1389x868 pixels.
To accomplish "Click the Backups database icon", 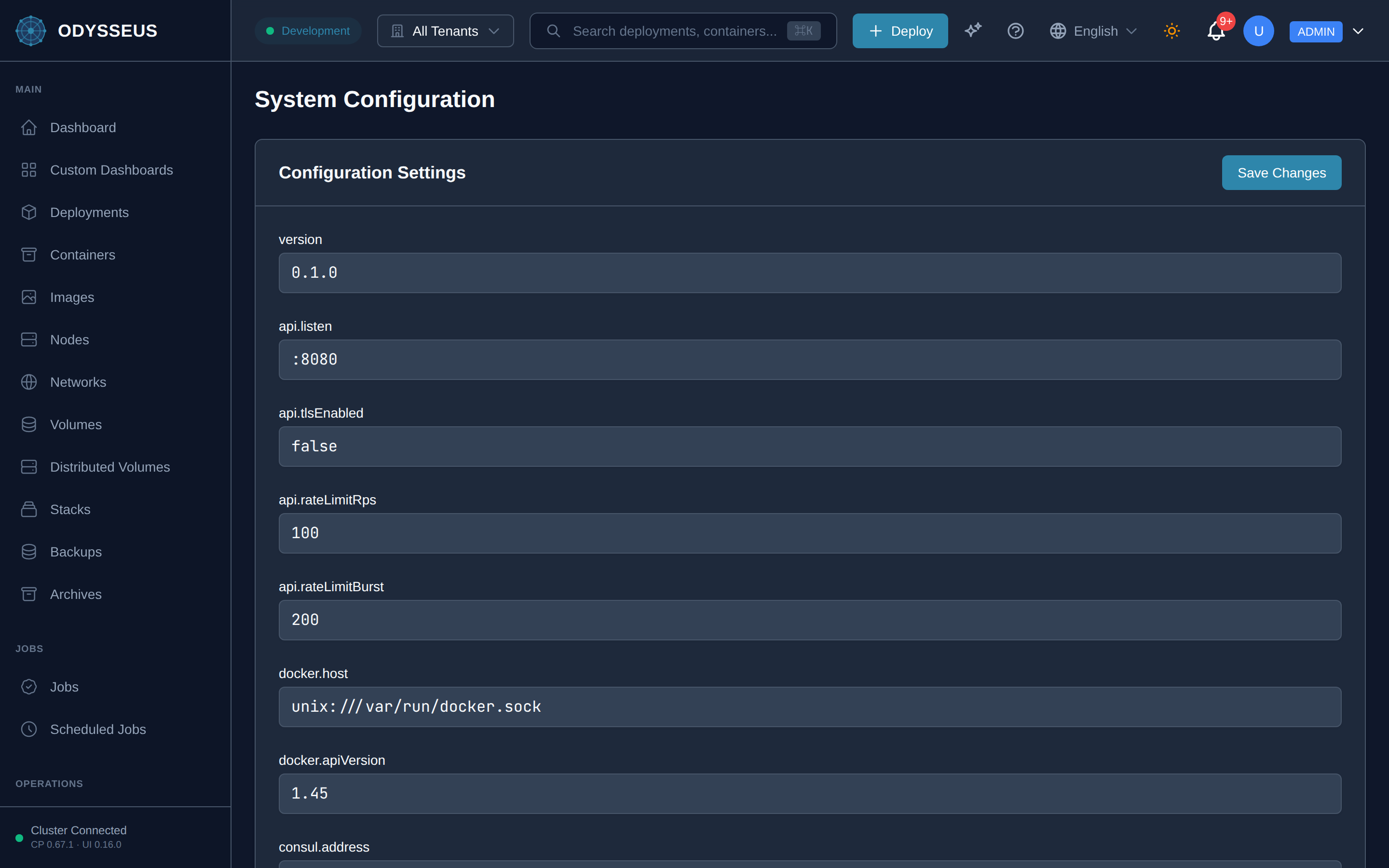I will pyautogui.click(x=29, y=552).
